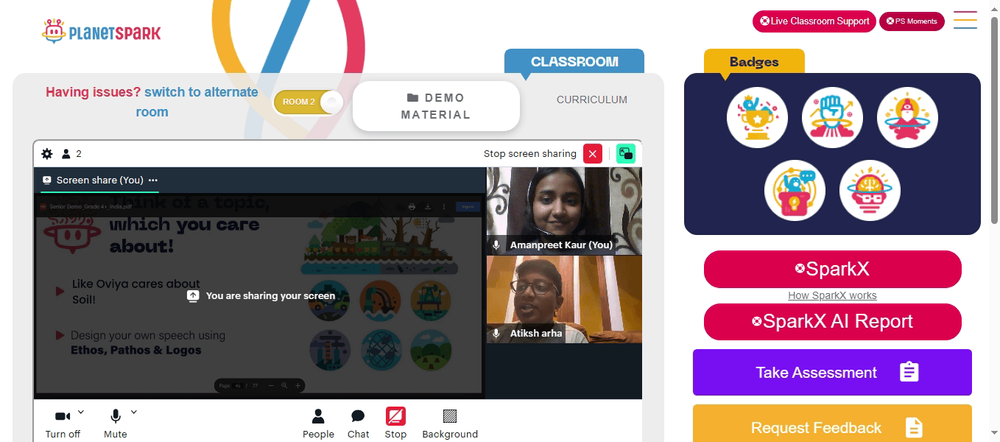Open SparkX AI Report
Image resolution: width=1000 pixels, height=442 pixels.
[832, 321]
